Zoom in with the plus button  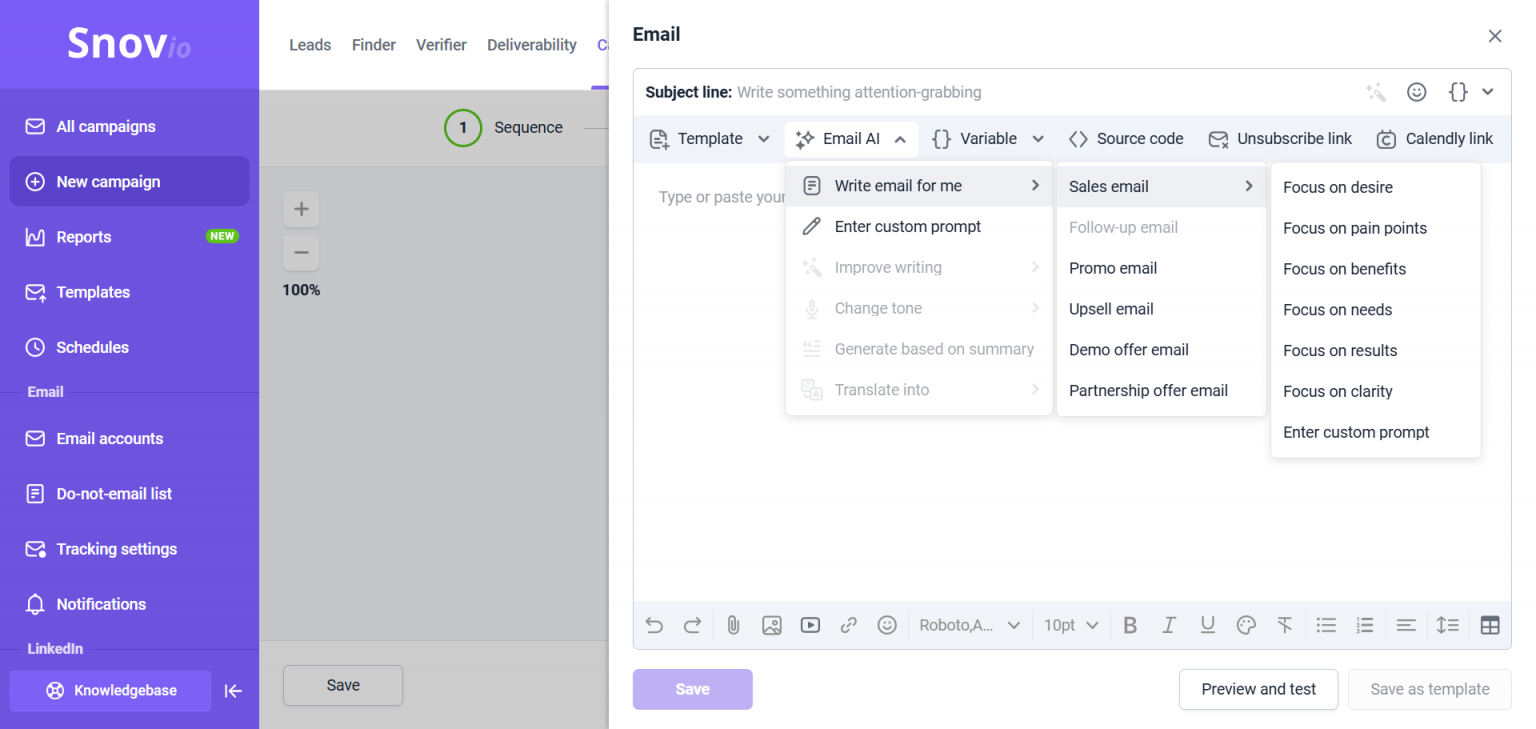301,209
